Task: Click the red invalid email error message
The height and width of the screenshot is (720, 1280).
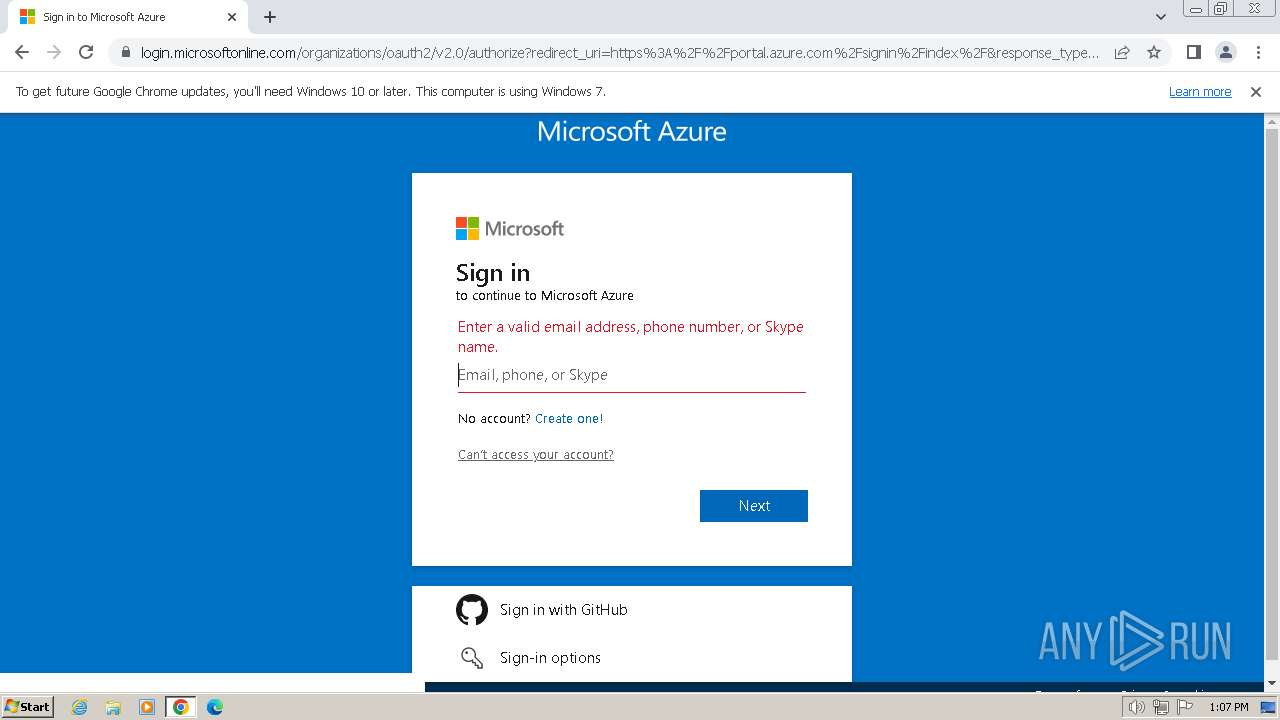Action: click(631, 337)
